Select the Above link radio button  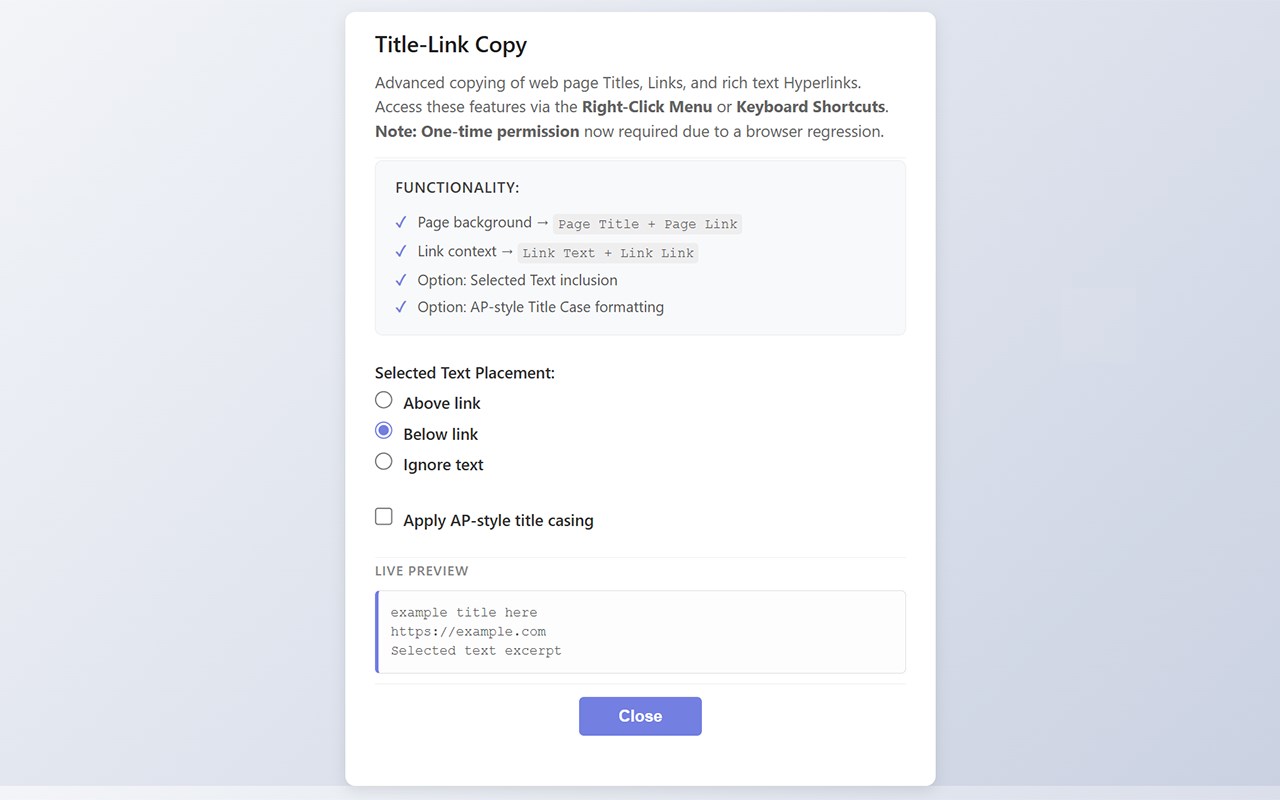pos(384,400)
